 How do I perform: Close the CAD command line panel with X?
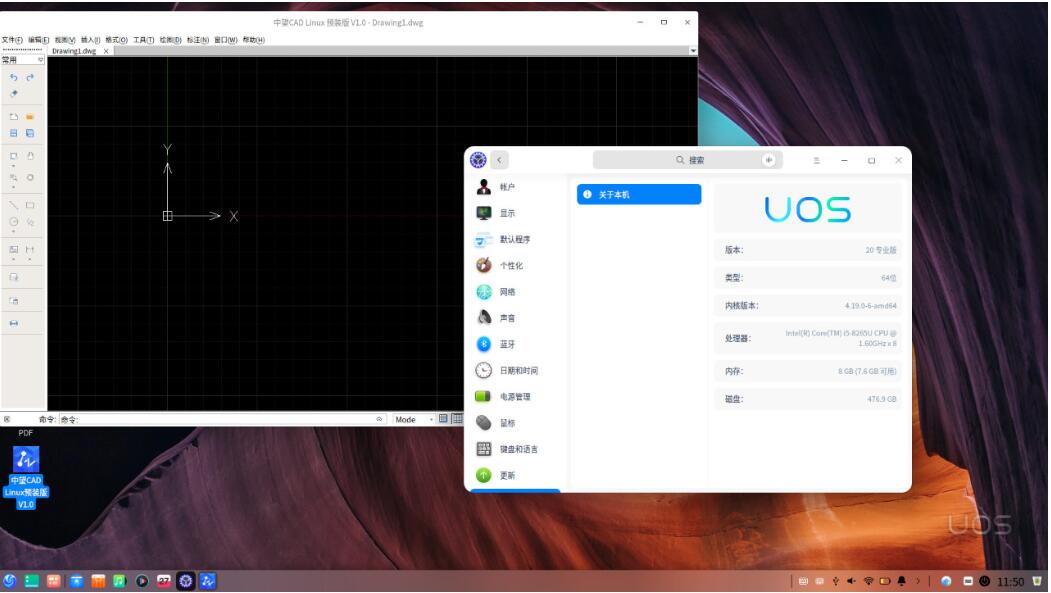click(x=7, y=419)
